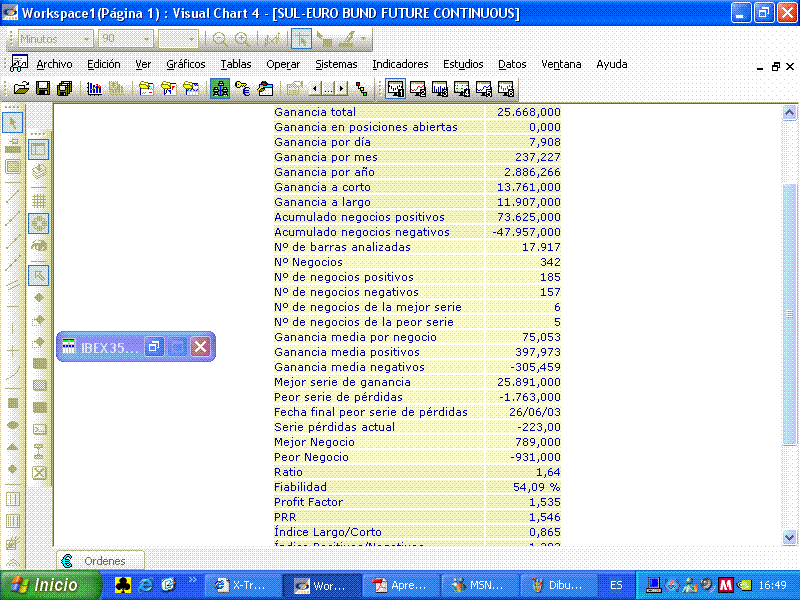Click the Ganancia total value 25.668,000
Screen dimensions: 800x600
pos(529,112)
